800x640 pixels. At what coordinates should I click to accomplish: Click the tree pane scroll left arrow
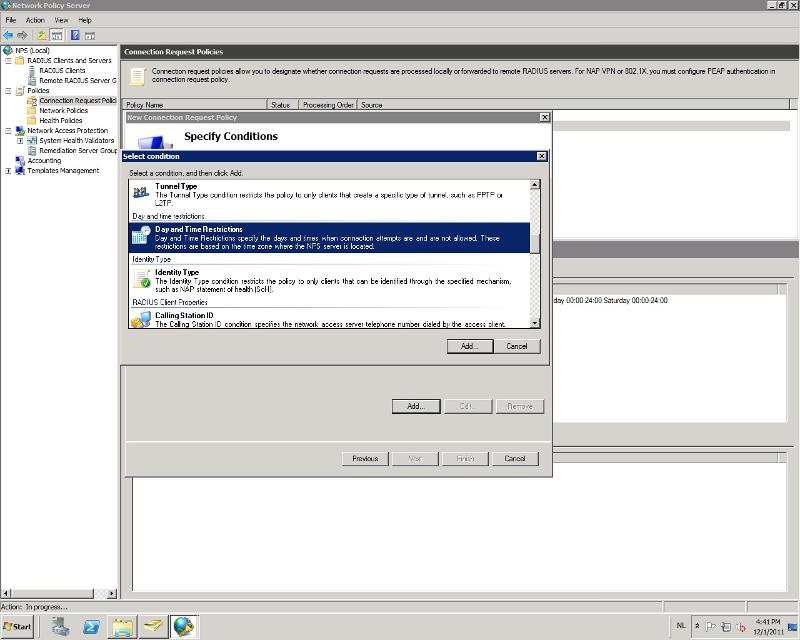point(6,594)
